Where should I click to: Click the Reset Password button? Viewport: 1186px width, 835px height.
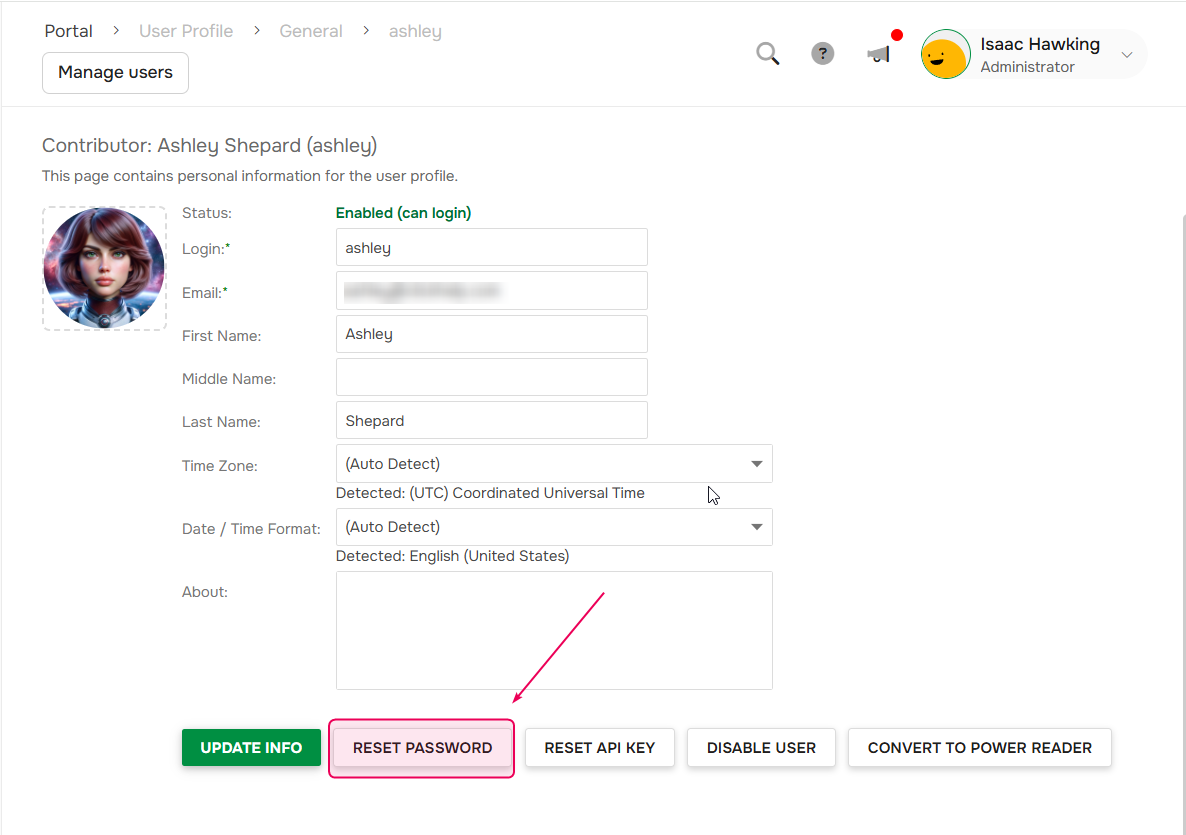[422, 748]
